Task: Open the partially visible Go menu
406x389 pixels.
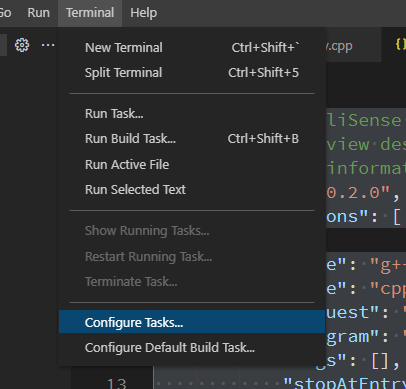Action: (6, 13)
